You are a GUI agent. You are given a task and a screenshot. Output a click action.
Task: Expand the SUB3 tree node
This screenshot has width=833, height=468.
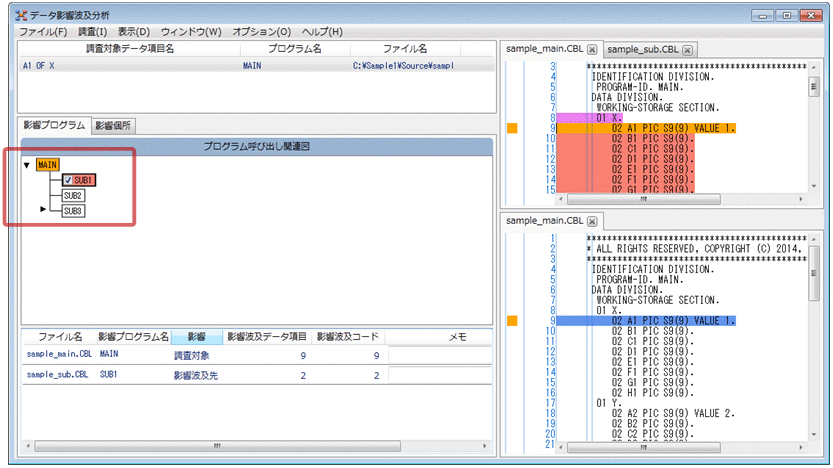43,209
